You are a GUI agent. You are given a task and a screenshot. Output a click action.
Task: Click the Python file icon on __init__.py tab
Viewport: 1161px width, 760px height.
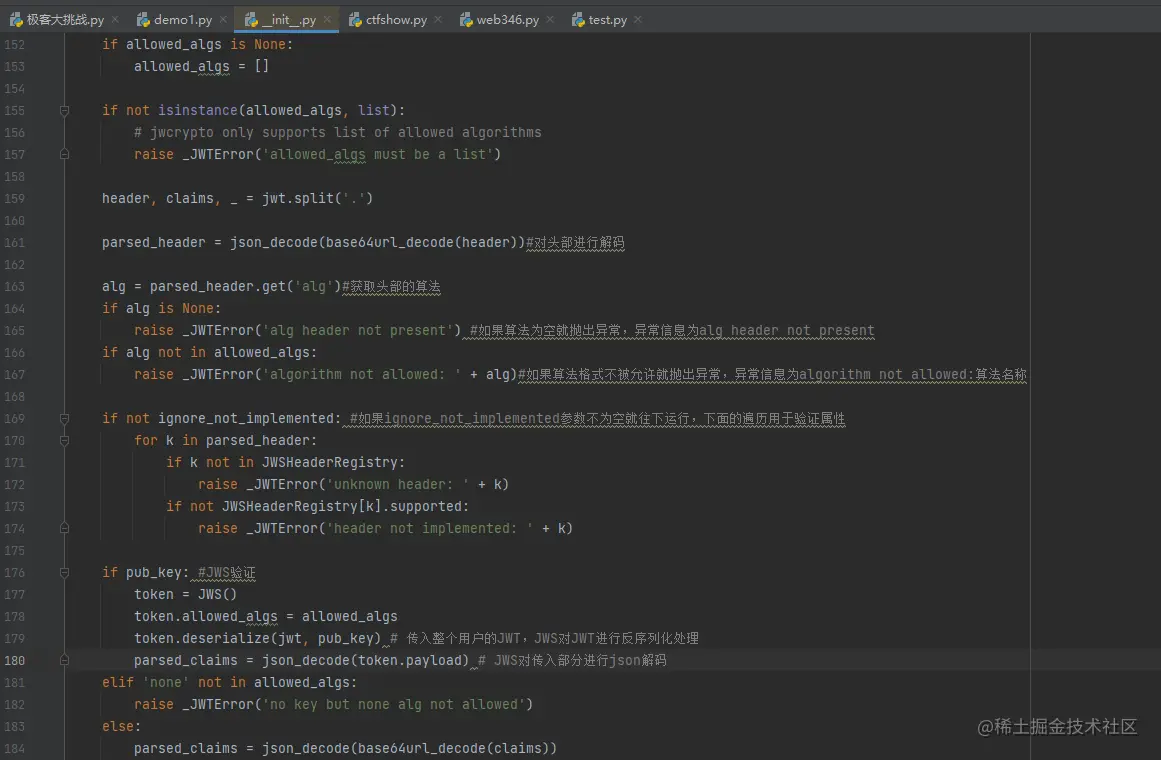(251, 19)
